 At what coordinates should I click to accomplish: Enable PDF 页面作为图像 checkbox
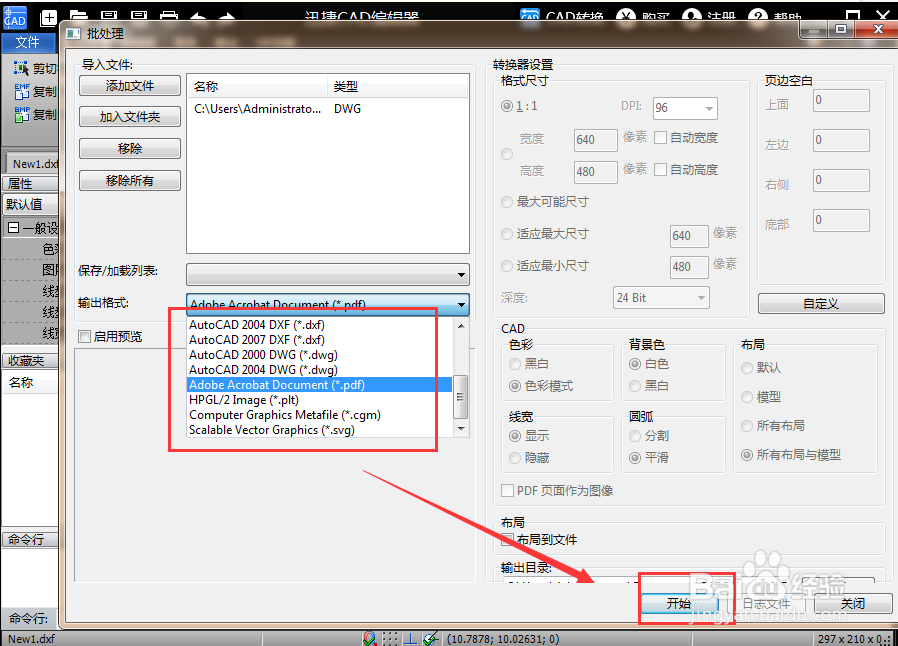point(507,491)
